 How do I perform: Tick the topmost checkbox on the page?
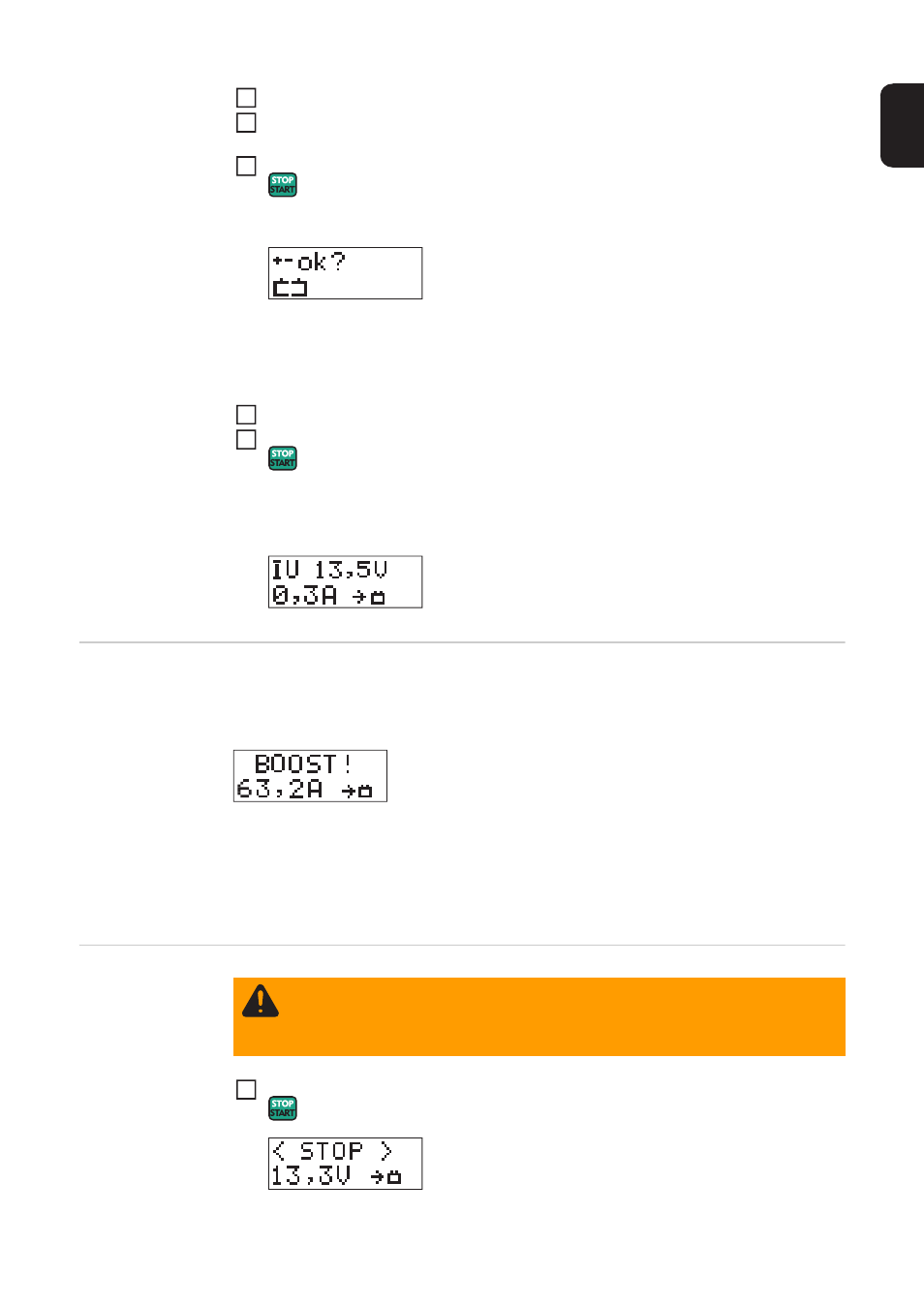pos(246,98)
